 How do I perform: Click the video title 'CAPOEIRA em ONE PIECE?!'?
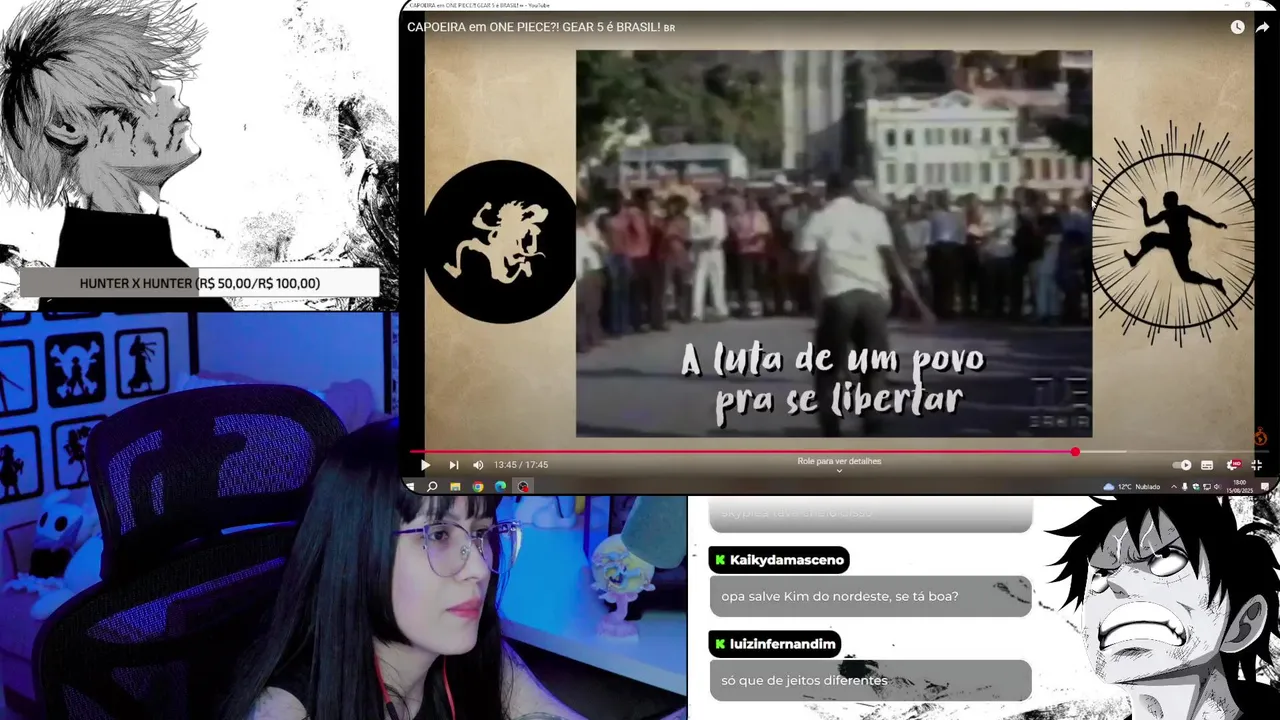(541, 27)
